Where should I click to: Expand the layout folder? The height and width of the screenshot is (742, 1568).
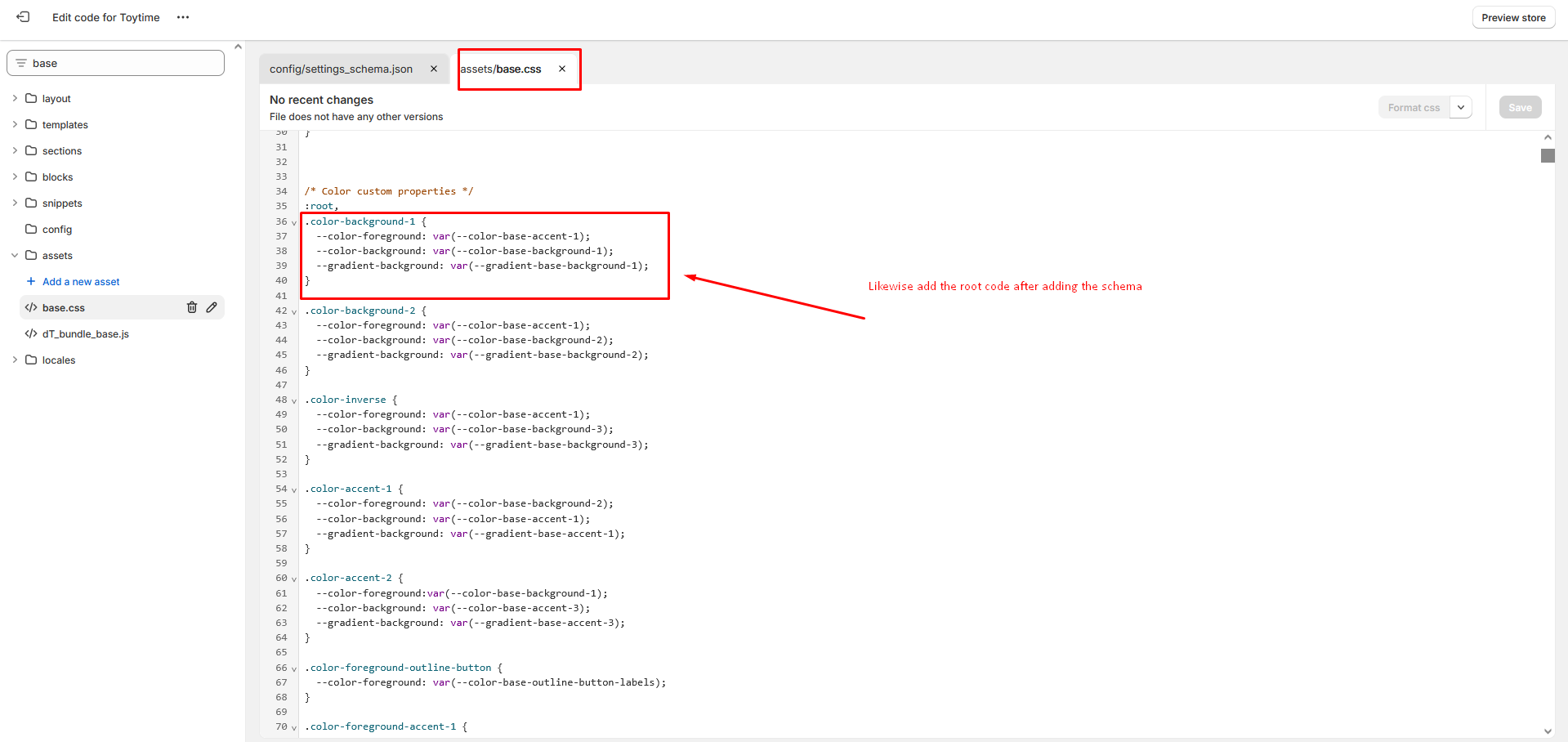click(15, 98)
